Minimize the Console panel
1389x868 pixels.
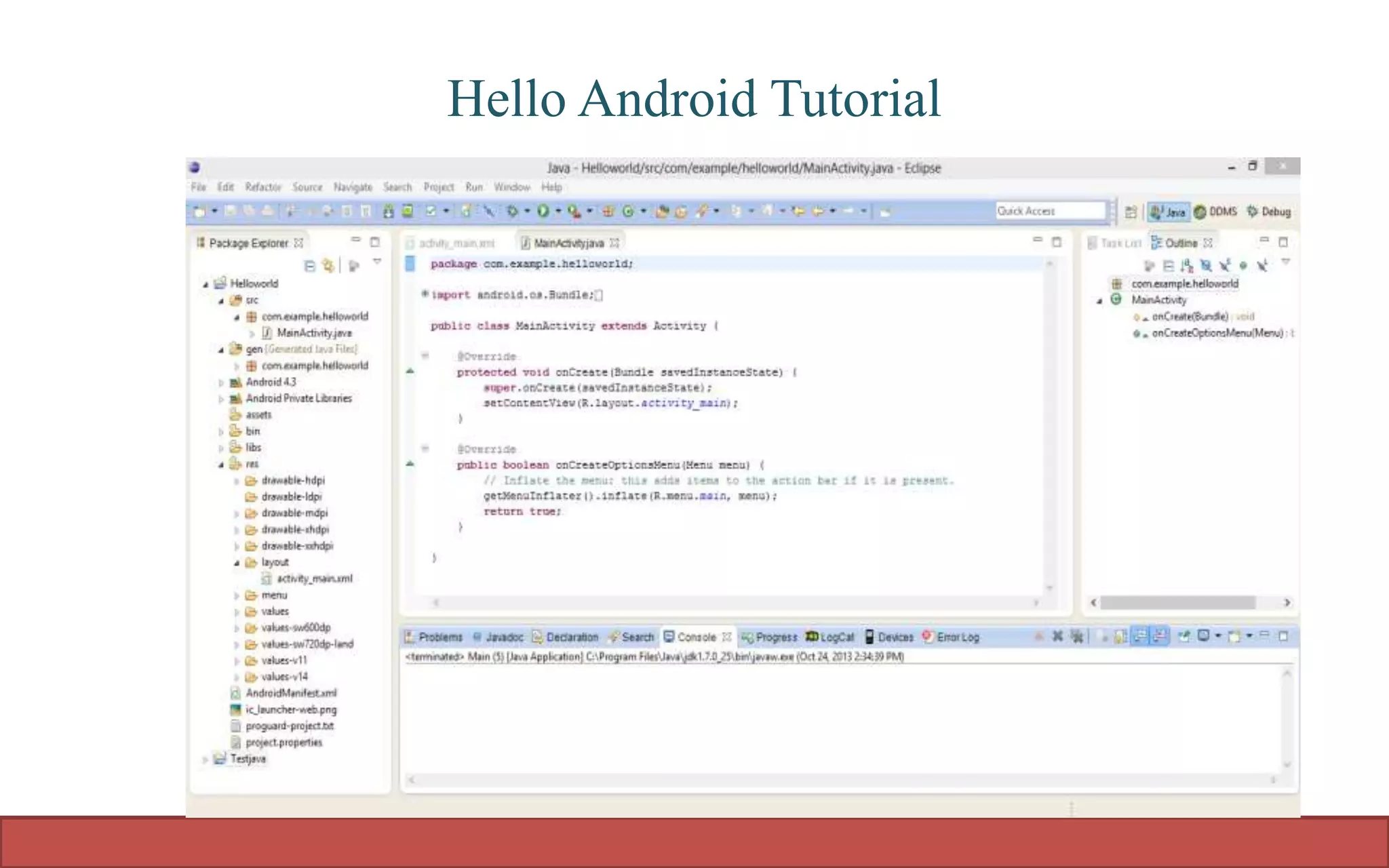click(1264, 635)
